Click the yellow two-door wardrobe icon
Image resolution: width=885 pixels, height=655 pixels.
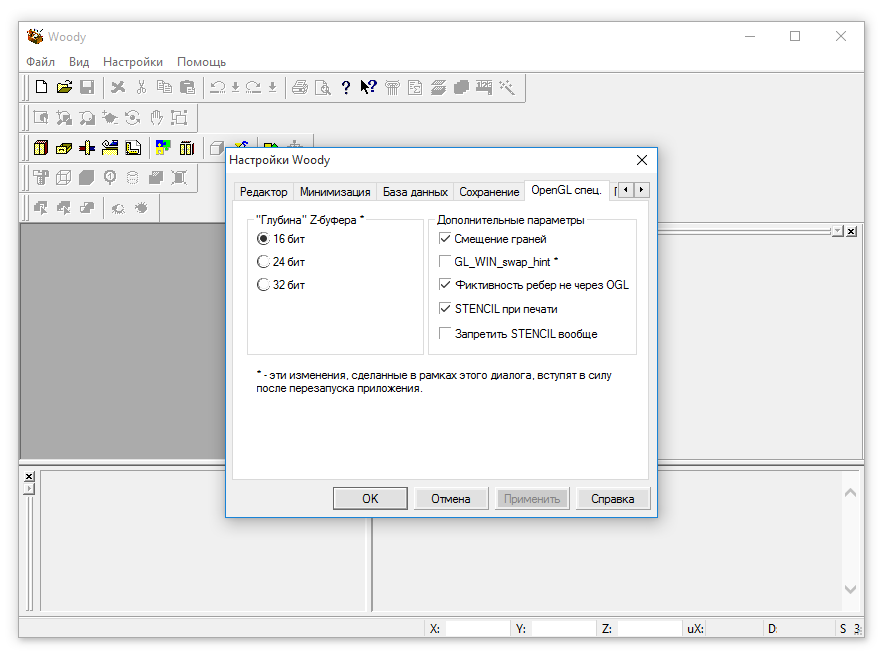187,148
